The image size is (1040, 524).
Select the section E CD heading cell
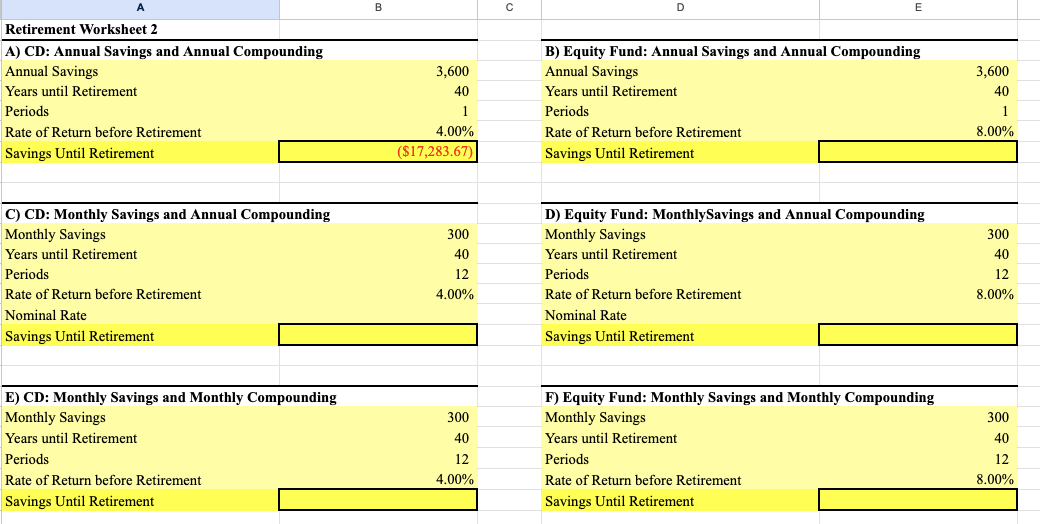click(140, 397)
